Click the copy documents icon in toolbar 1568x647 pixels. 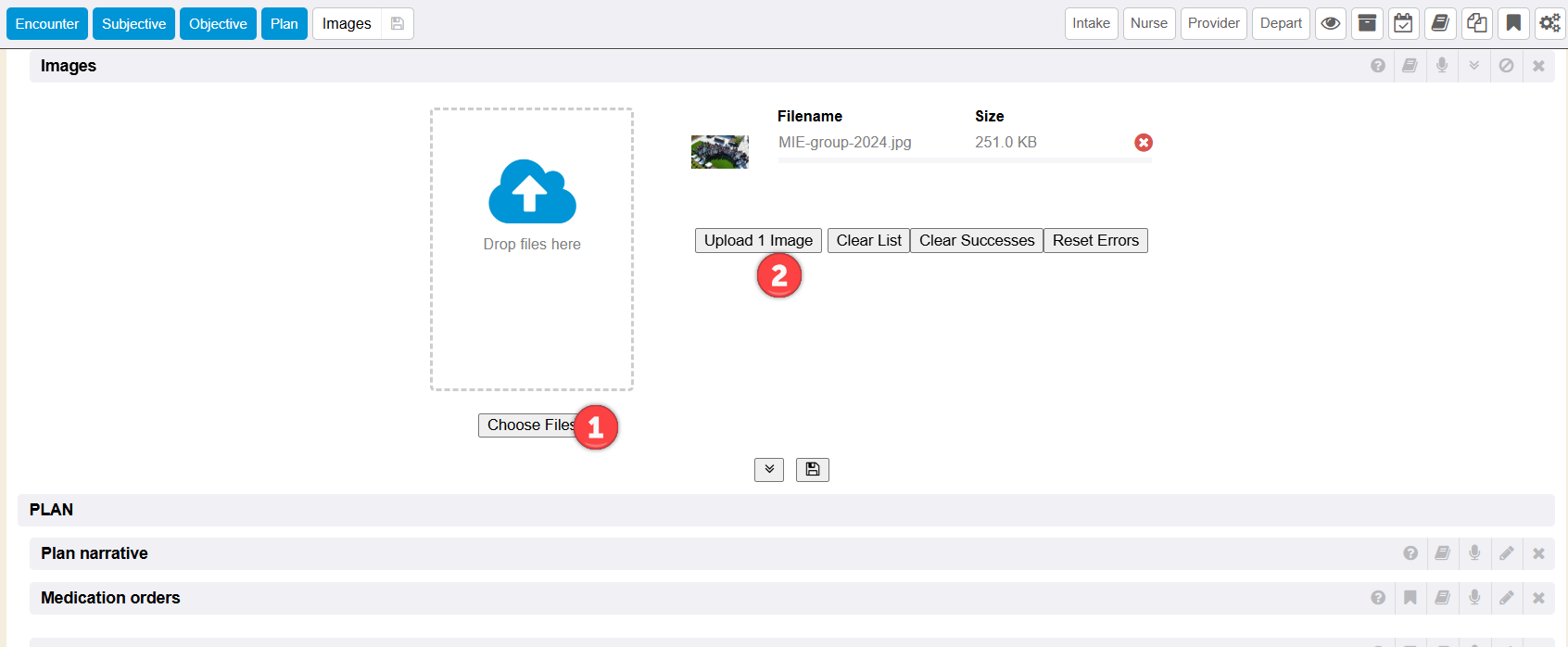coord(1476,23)
